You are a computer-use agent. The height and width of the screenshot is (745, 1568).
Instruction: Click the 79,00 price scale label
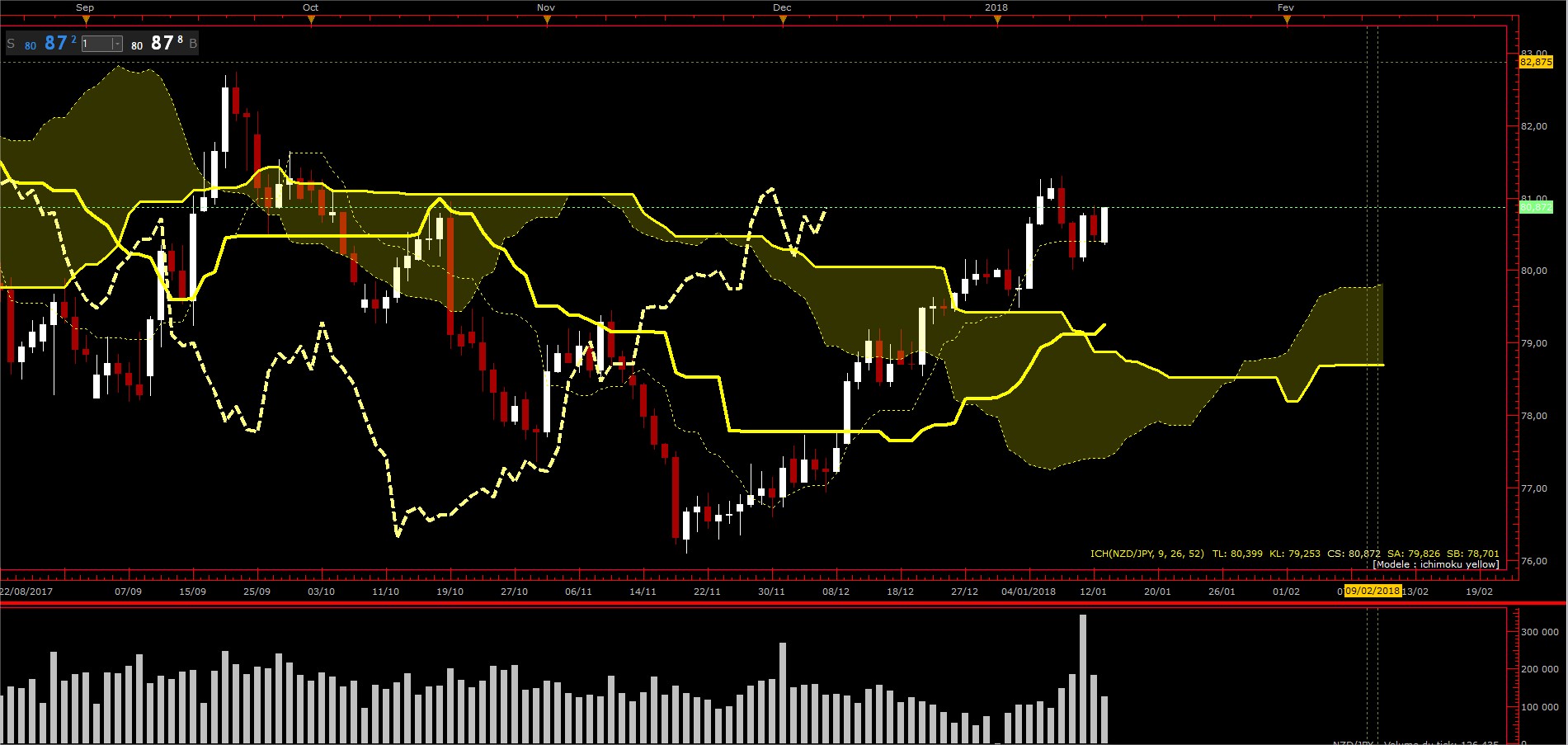coord(1534,343)
